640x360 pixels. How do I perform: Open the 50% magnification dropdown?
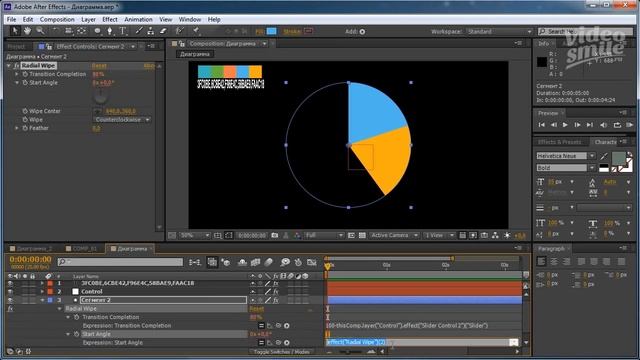click(x=195, y=236)
